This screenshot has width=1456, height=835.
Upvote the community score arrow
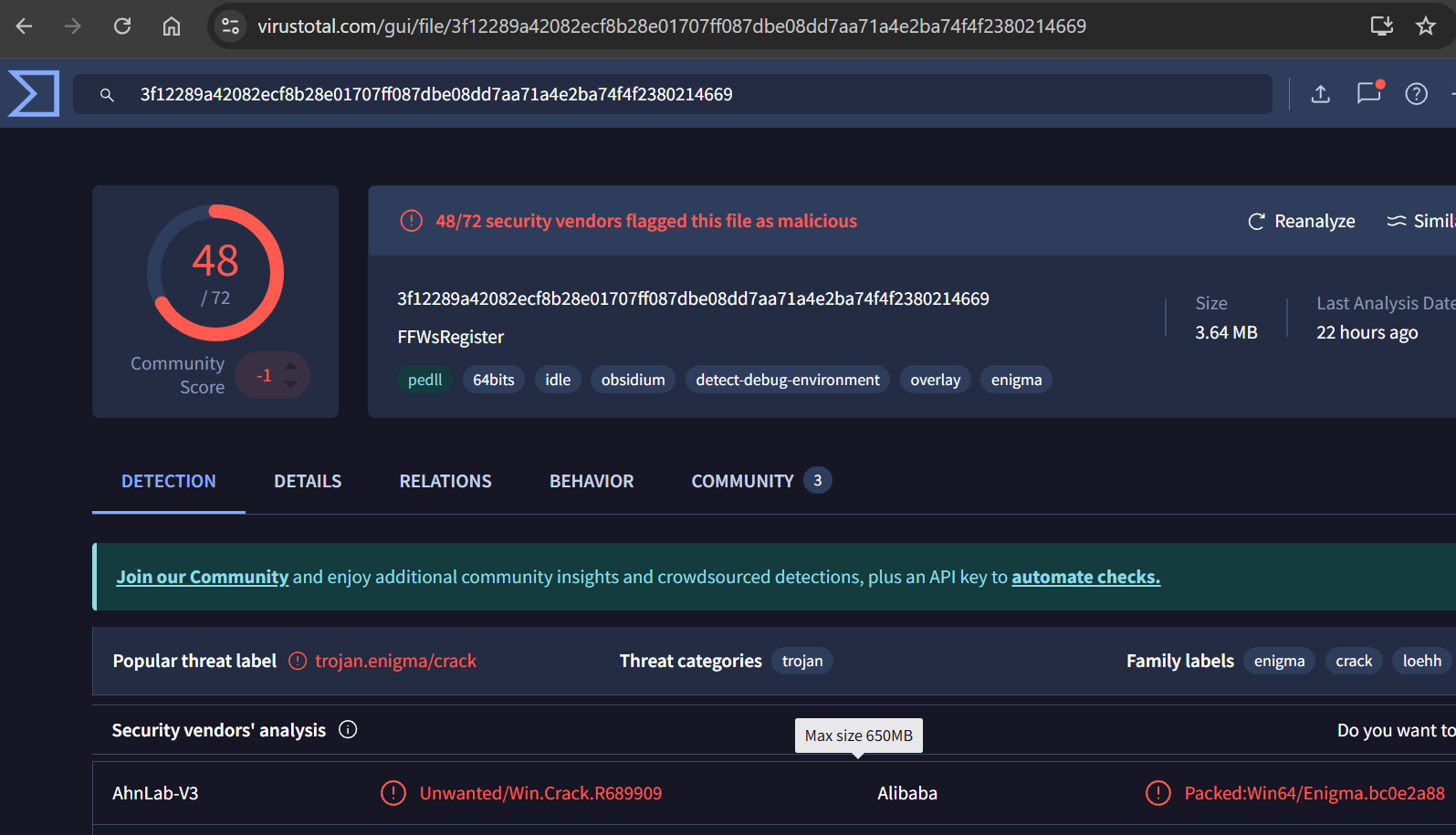[290, 366]
